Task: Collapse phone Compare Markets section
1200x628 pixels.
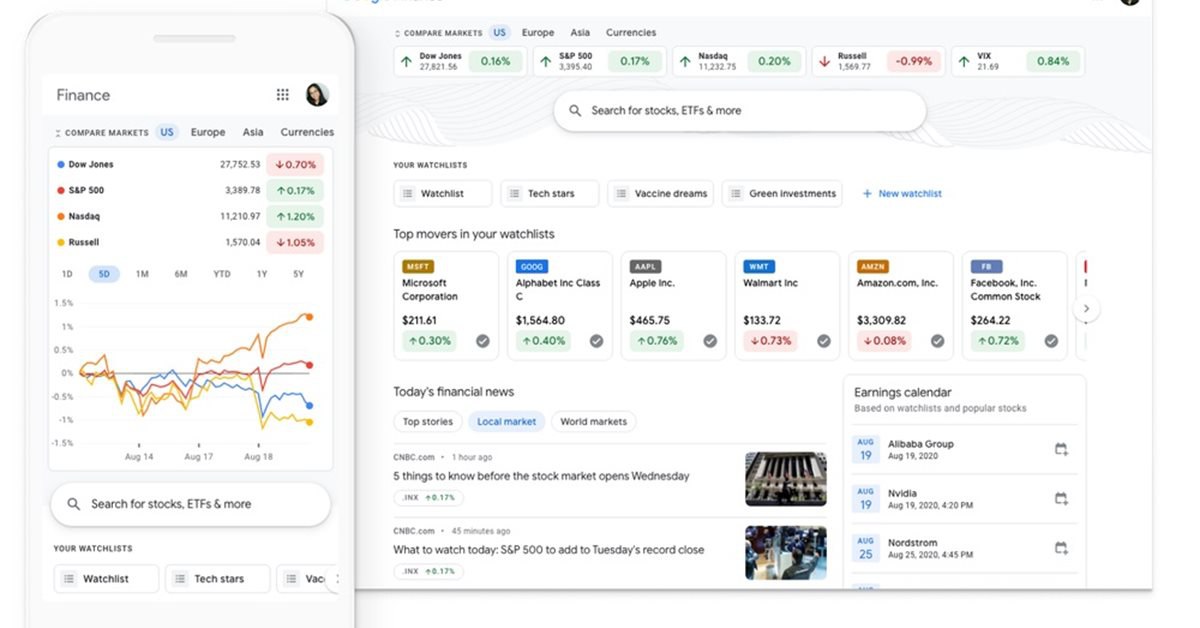Action: click(x=57, y=132)
